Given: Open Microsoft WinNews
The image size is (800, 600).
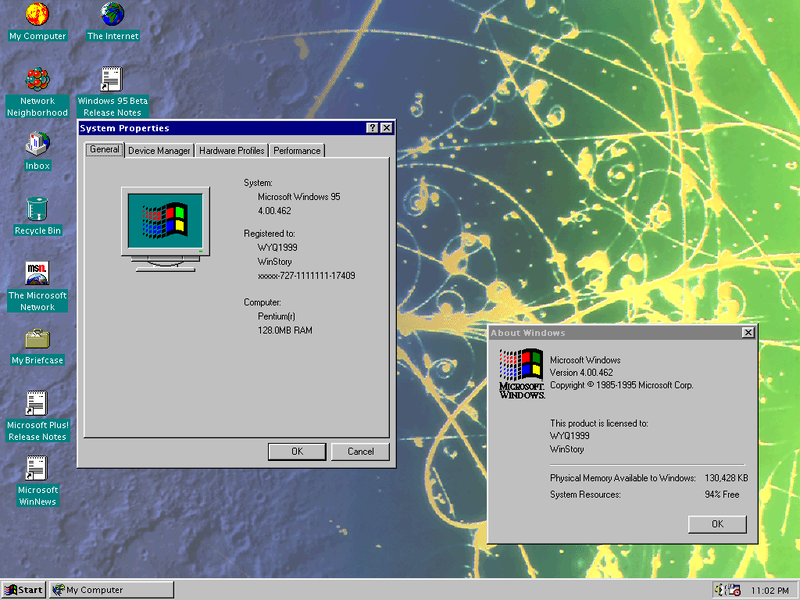Looking at the screenshot, I should coord(37,470).
